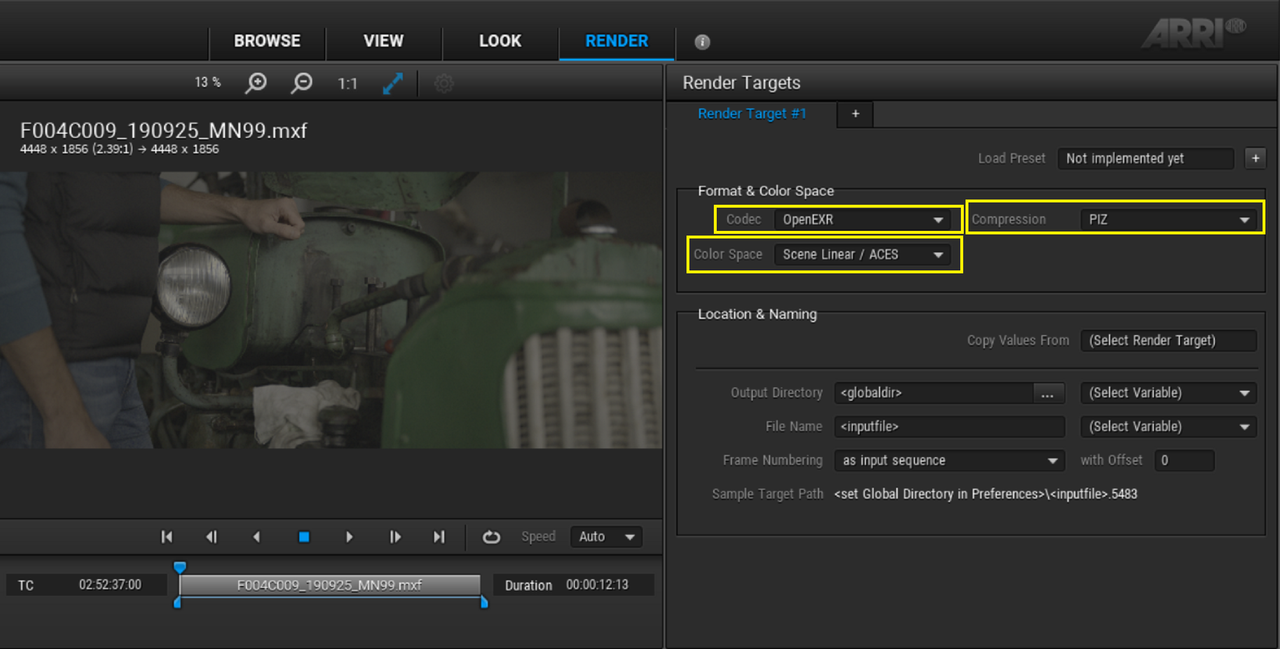Toggle loop playback
Screen dimensions: 1280x649
[x=491, y=537]
